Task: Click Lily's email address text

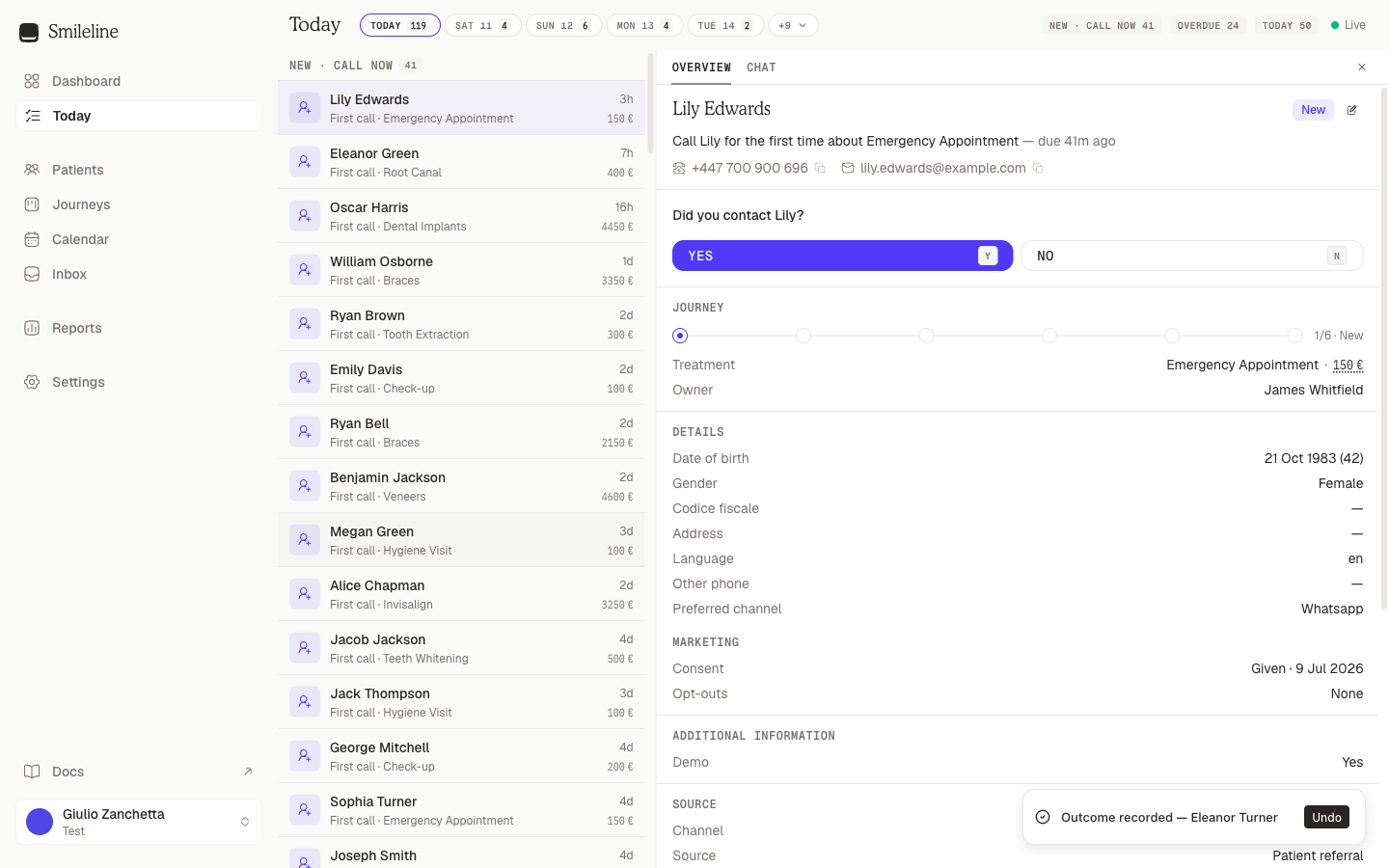Action: tap(943, 168)
